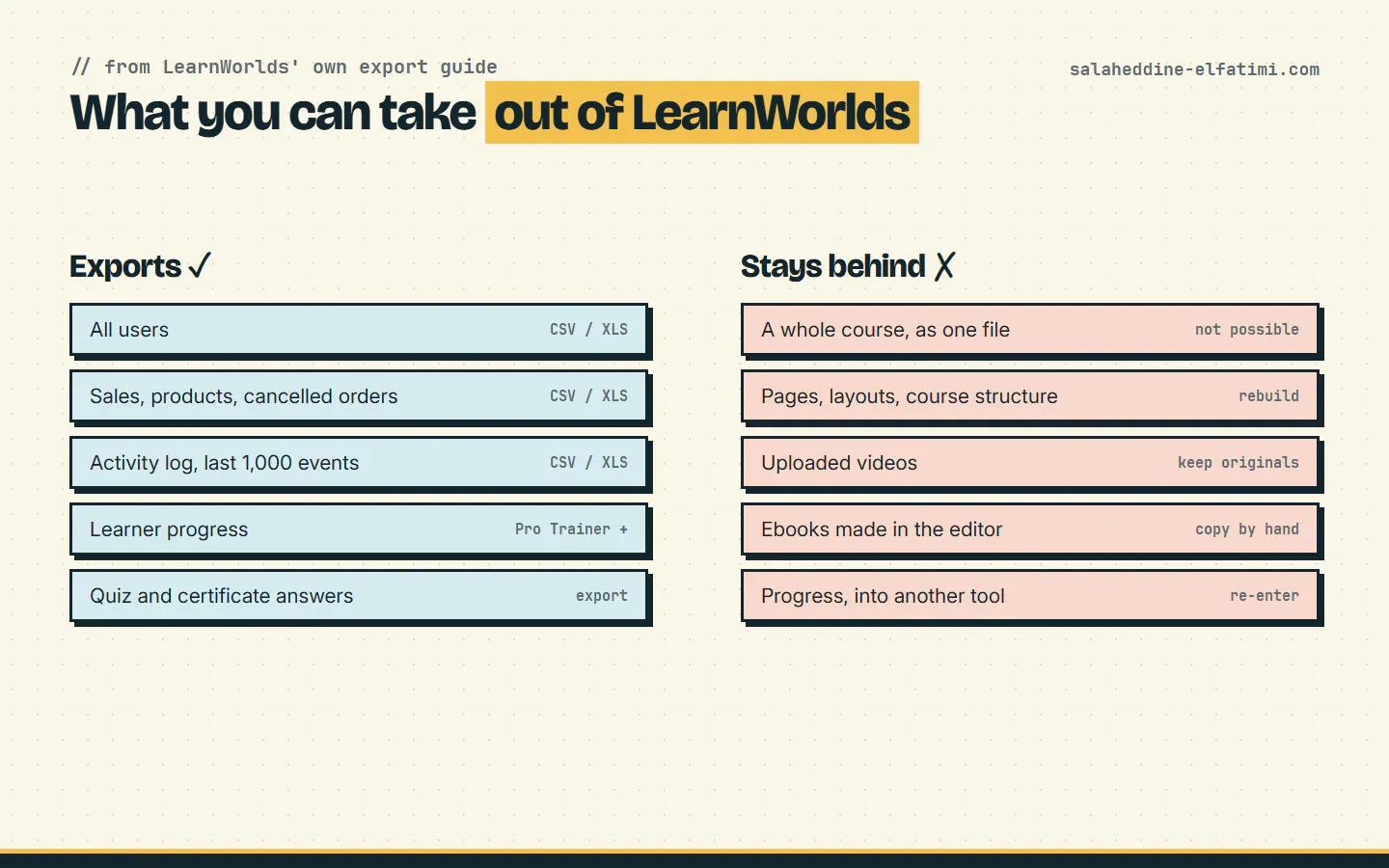Click the X mark beside Stays behind
This screenshot has height=868, width=1389.
[x=944, y=266]
